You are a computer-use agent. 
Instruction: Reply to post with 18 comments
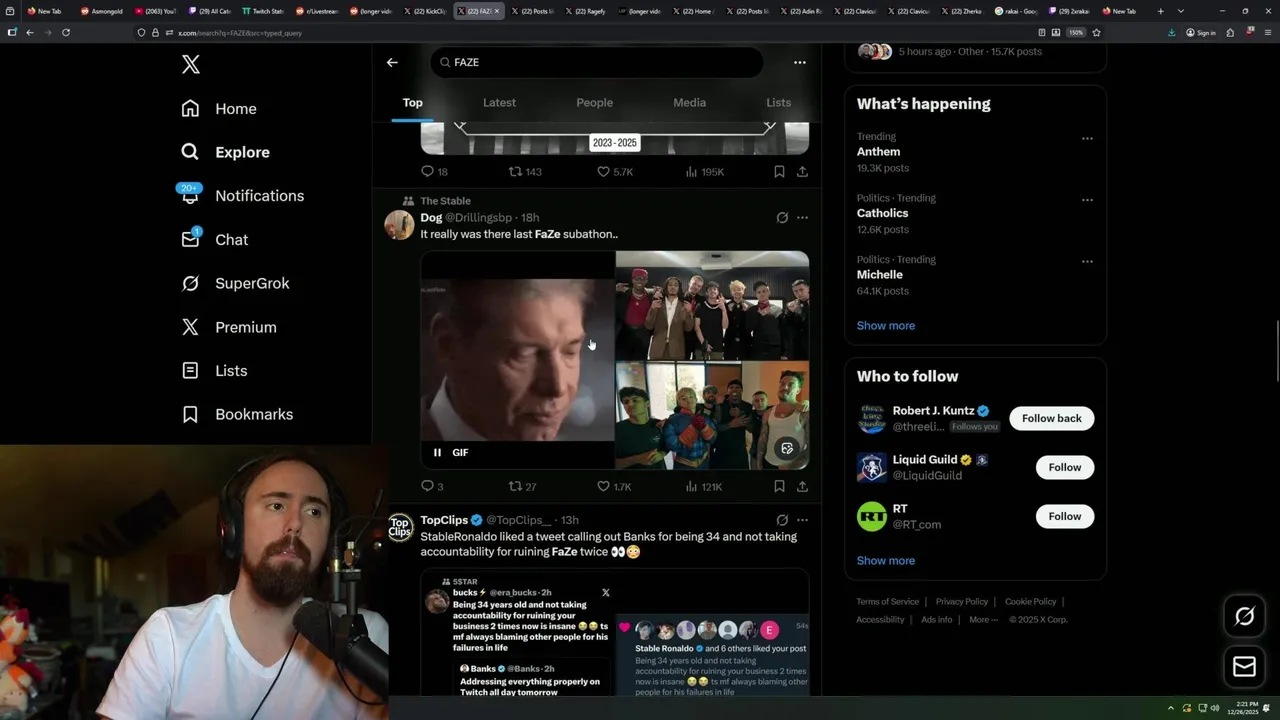pos(434,172)
